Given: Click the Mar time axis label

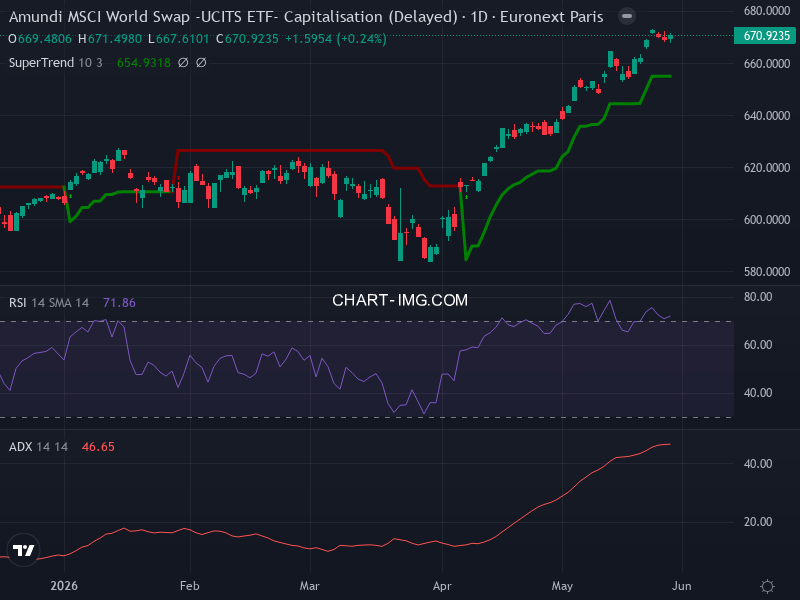Looking at the screenshot, I should click(x=310, y=586).
